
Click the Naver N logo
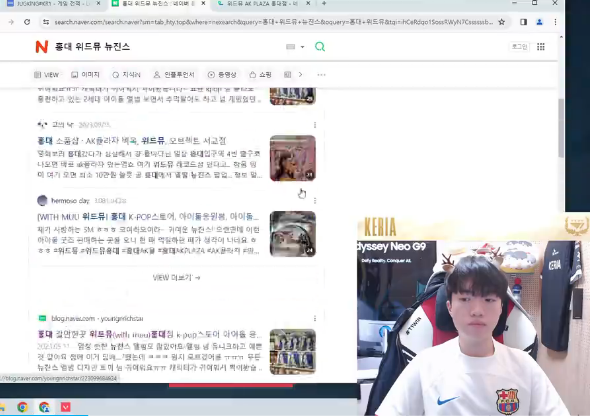41,47
